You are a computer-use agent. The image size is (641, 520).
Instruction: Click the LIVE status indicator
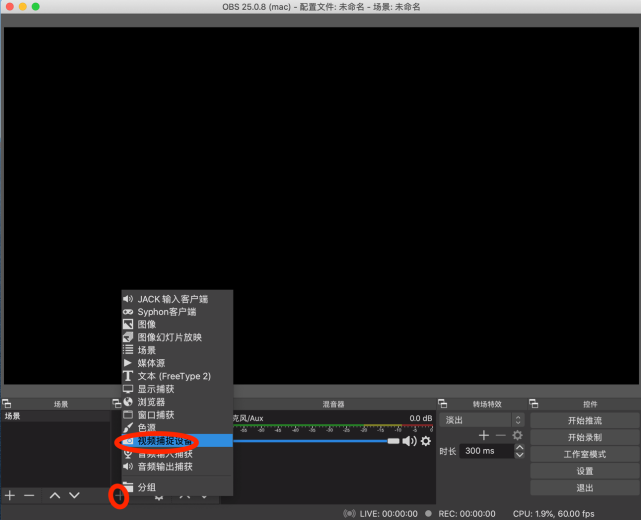click(x=381, y=513)
